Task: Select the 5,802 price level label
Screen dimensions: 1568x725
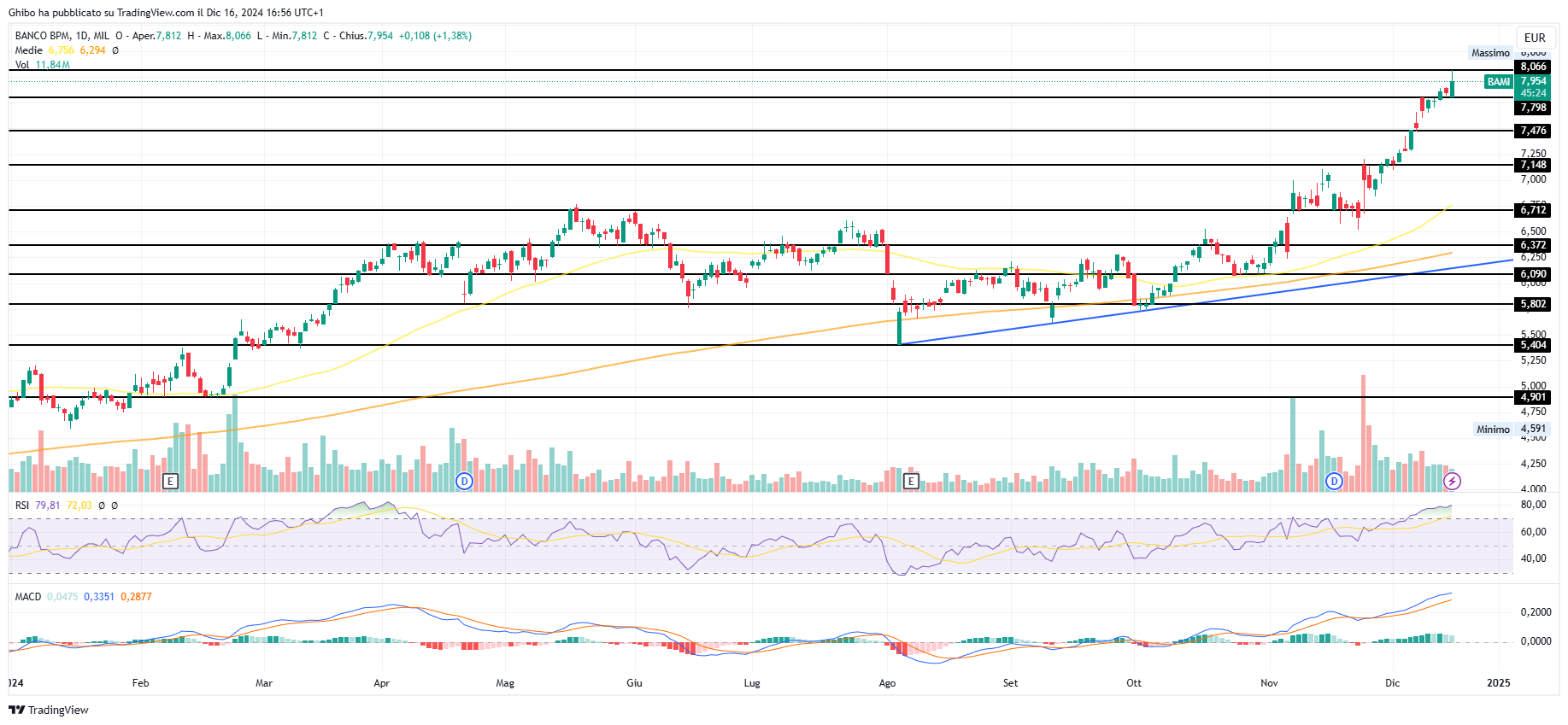Action: (x=1533, y=304)
